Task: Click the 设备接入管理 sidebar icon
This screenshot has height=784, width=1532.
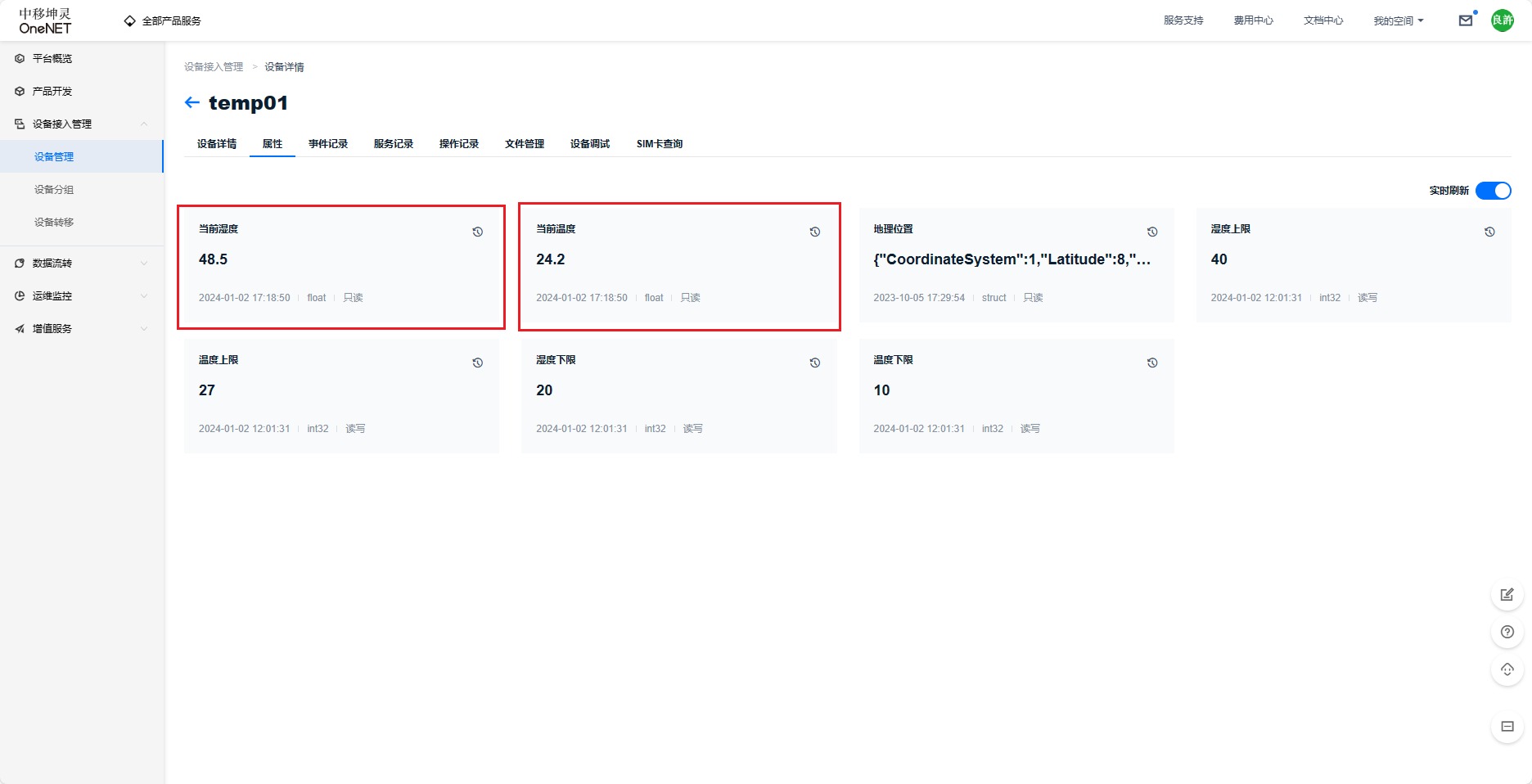Action: pyautogui.click(x=20, y=124)
